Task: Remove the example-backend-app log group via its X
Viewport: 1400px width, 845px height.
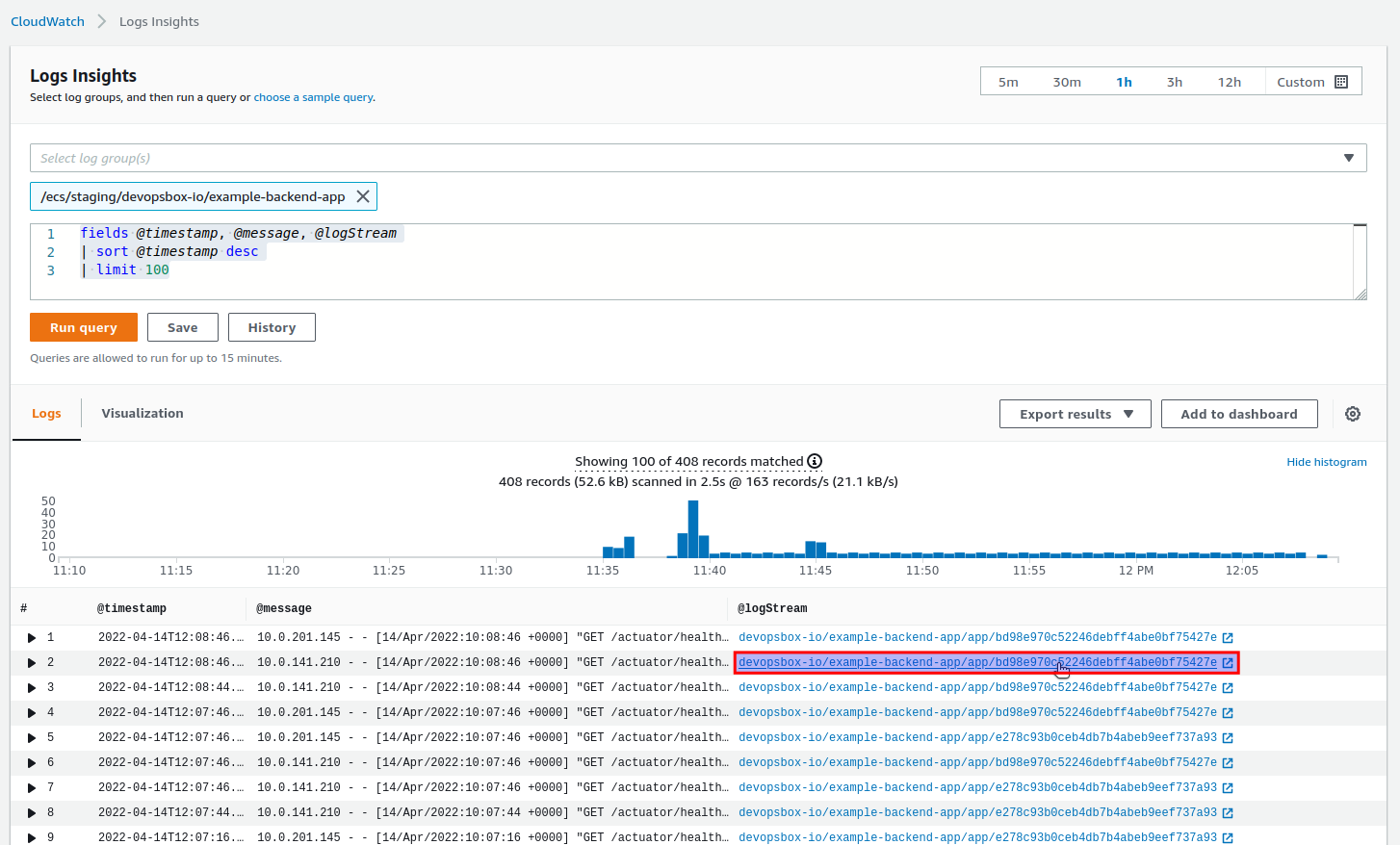Action: [363, 195]
